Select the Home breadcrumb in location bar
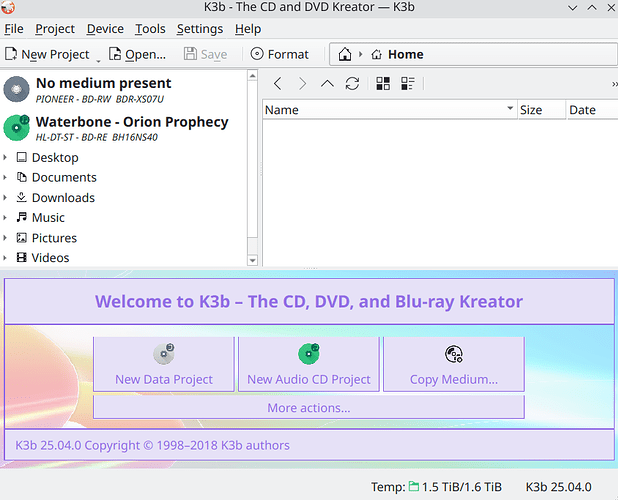The width and height of the screenshot is (618, 500). tap(398, 54)
